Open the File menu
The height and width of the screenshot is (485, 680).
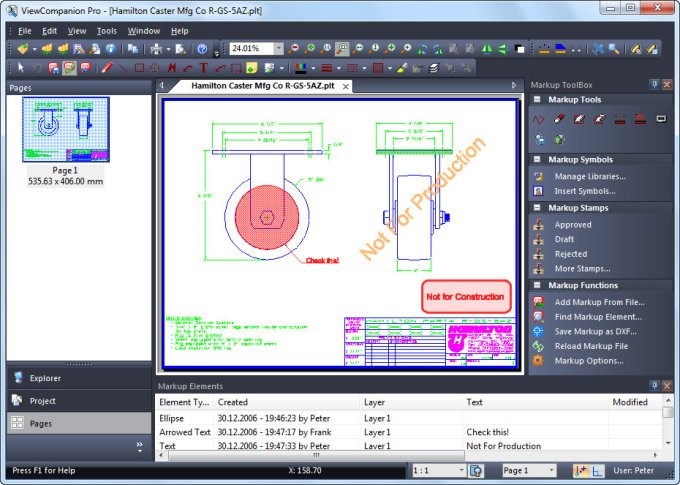[x=24, y=31]
